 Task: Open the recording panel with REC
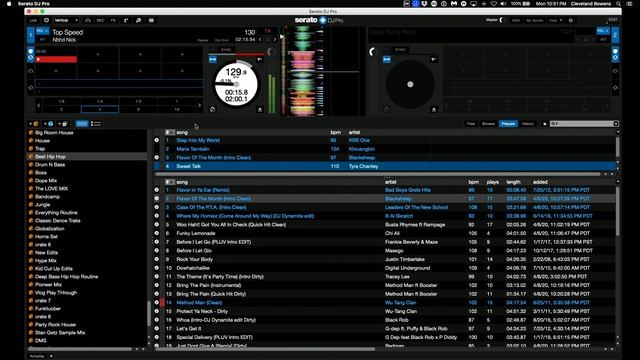click(100, 20)
